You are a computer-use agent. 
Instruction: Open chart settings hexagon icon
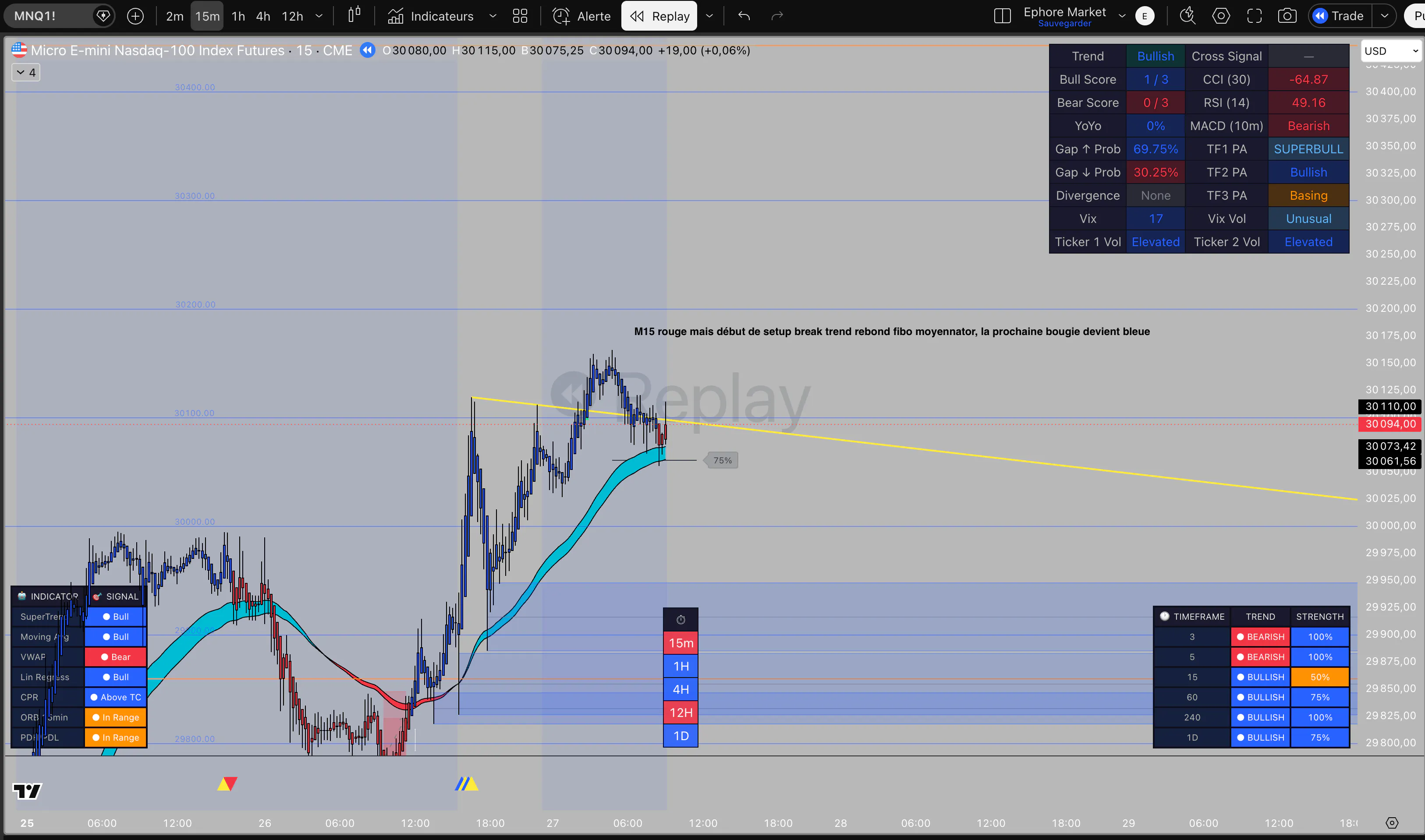tap(1220, 16)
